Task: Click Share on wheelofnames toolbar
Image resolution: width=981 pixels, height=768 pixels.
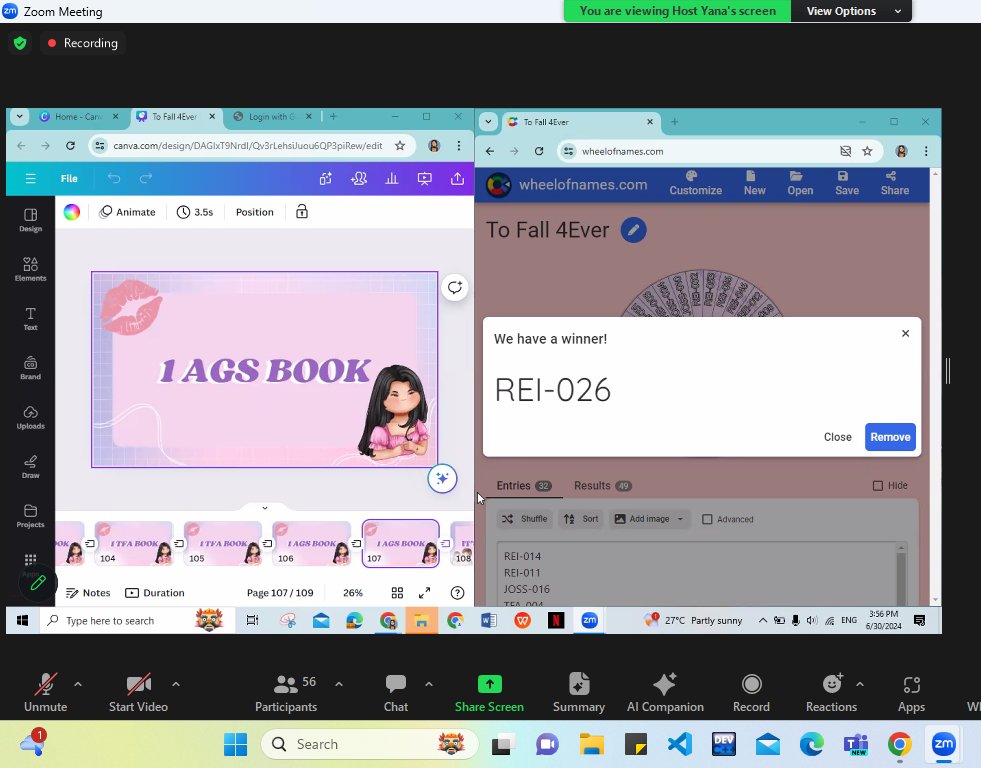Action: pos(895,183)
